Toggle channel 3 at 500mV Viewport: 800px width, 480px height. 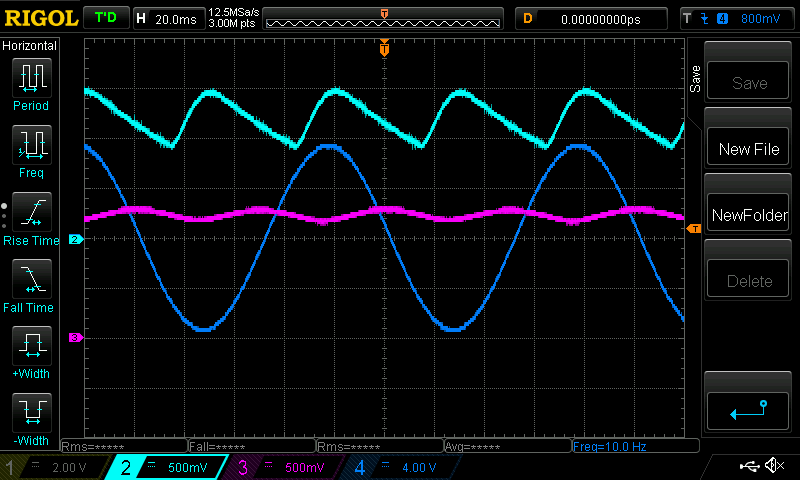point(283,467)
